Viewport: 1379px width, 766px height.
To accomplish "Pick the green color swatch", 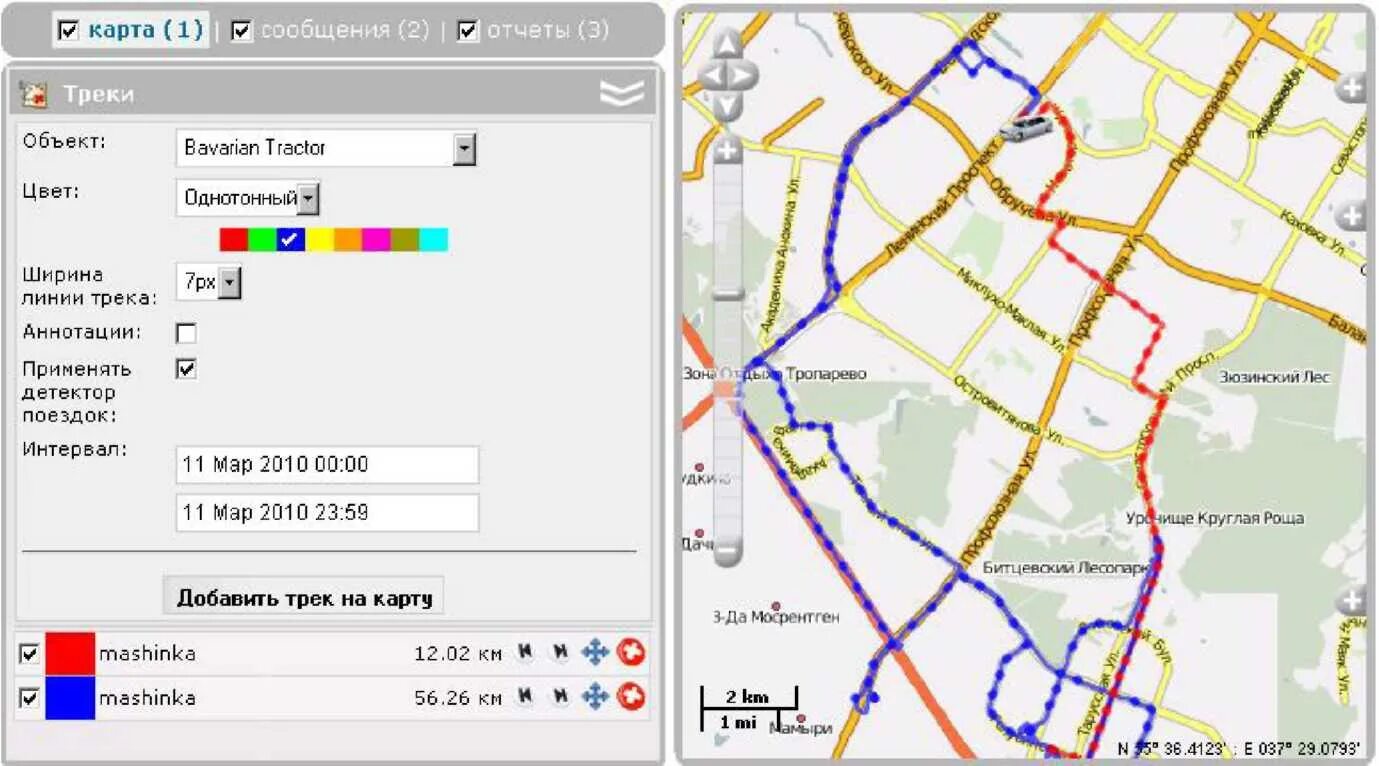I will coord(262,239).
